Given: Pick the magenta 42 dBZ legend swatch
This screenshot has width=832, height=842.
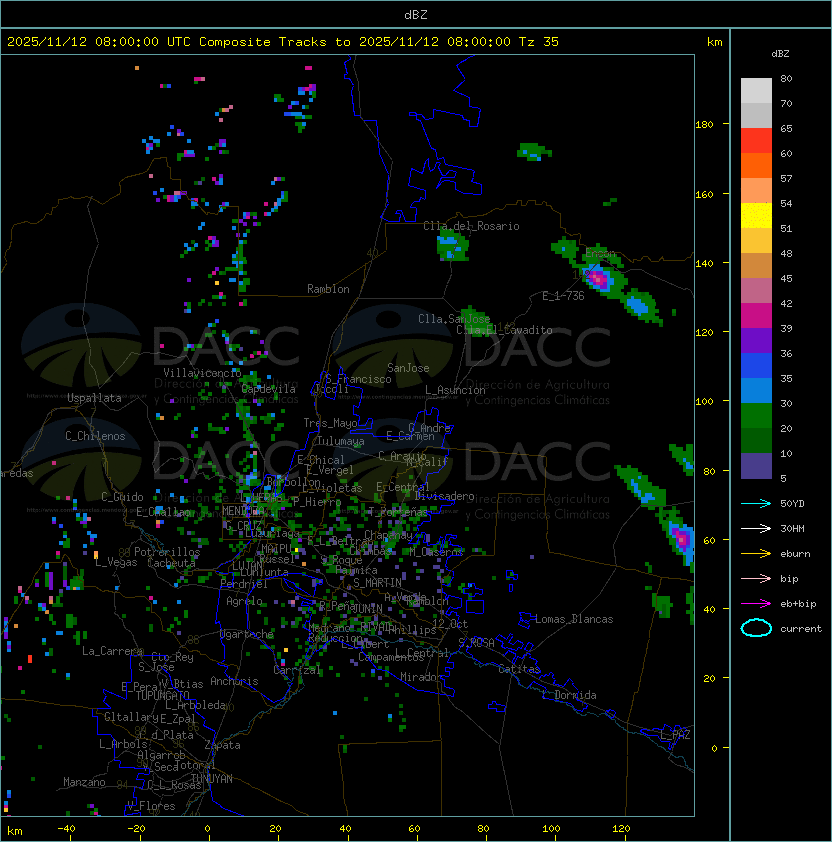Looking at the screenshot, I should (x=756, y=316).
